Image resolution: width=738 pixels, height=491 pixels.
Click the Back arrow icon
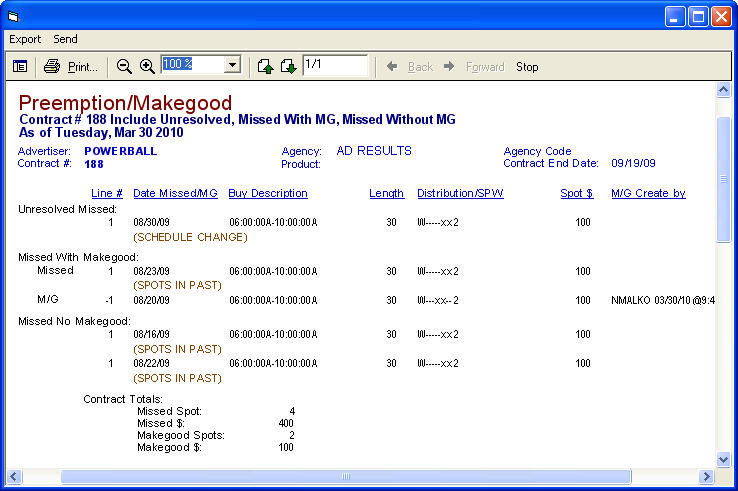[x=392, y=66]
